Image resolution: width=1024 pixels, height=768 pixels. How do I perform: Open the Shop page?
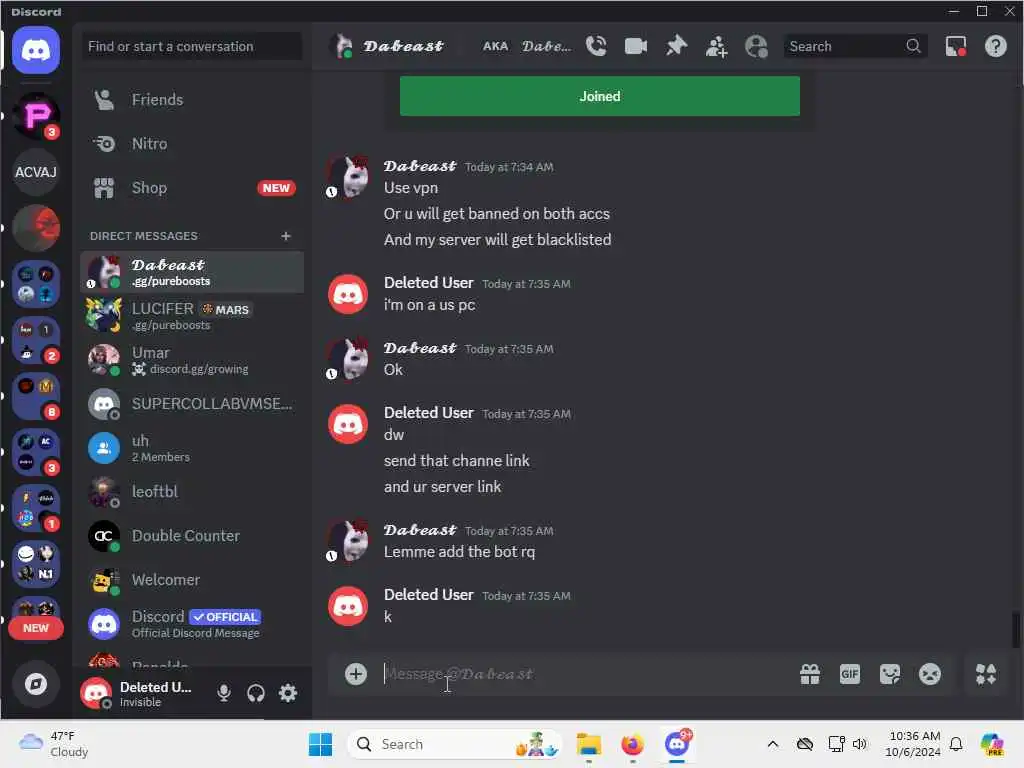pos(192,188)
